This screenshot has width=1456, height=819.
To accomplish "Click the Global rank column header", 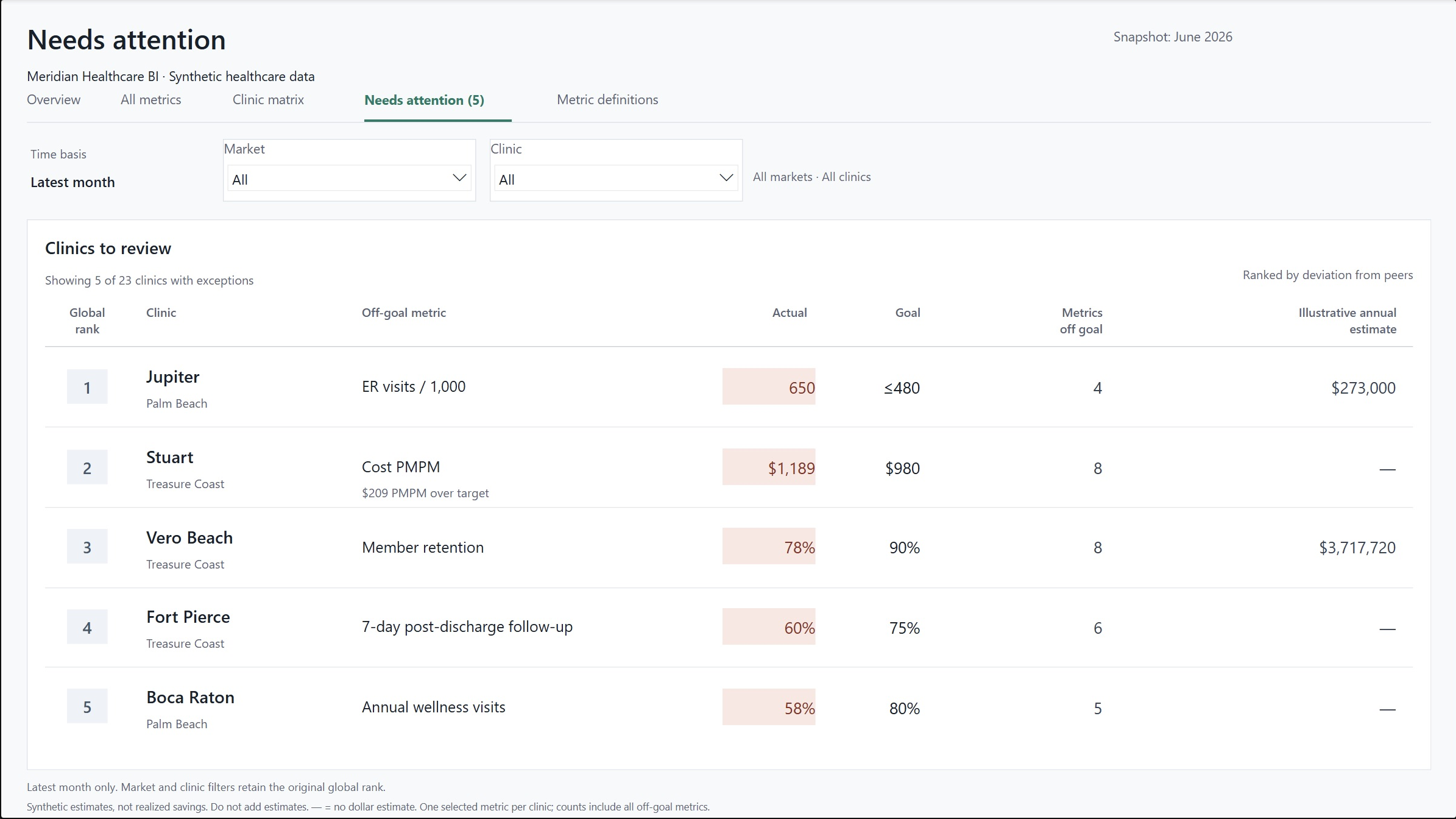I will click(87, 321).
